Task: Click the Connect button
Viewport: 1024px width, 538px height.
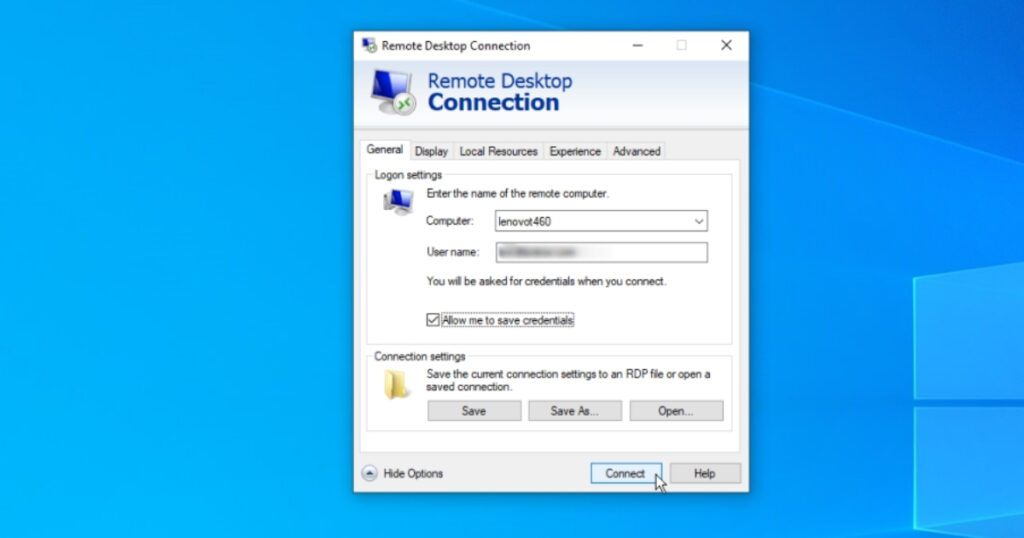Action: point(626,473)
